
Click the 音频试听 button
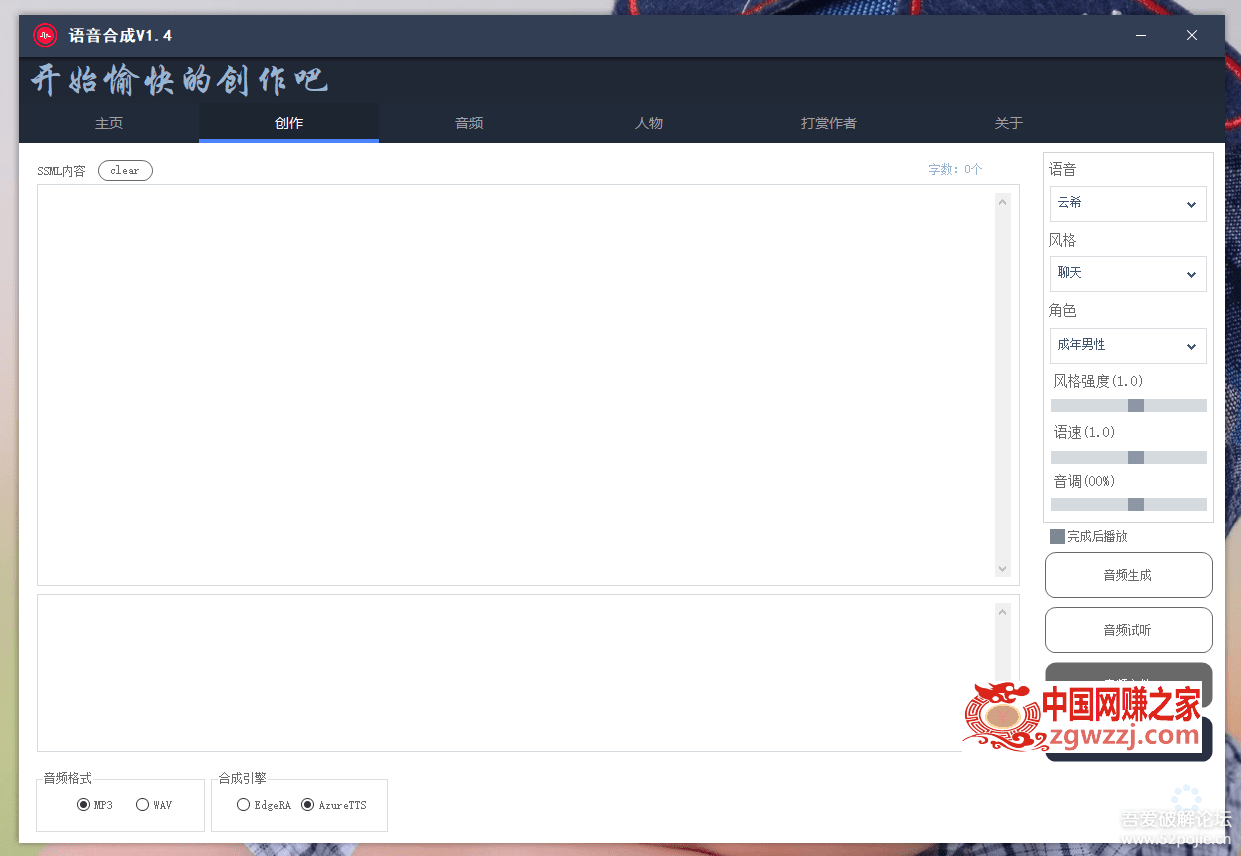click(x=1128, y=630)
